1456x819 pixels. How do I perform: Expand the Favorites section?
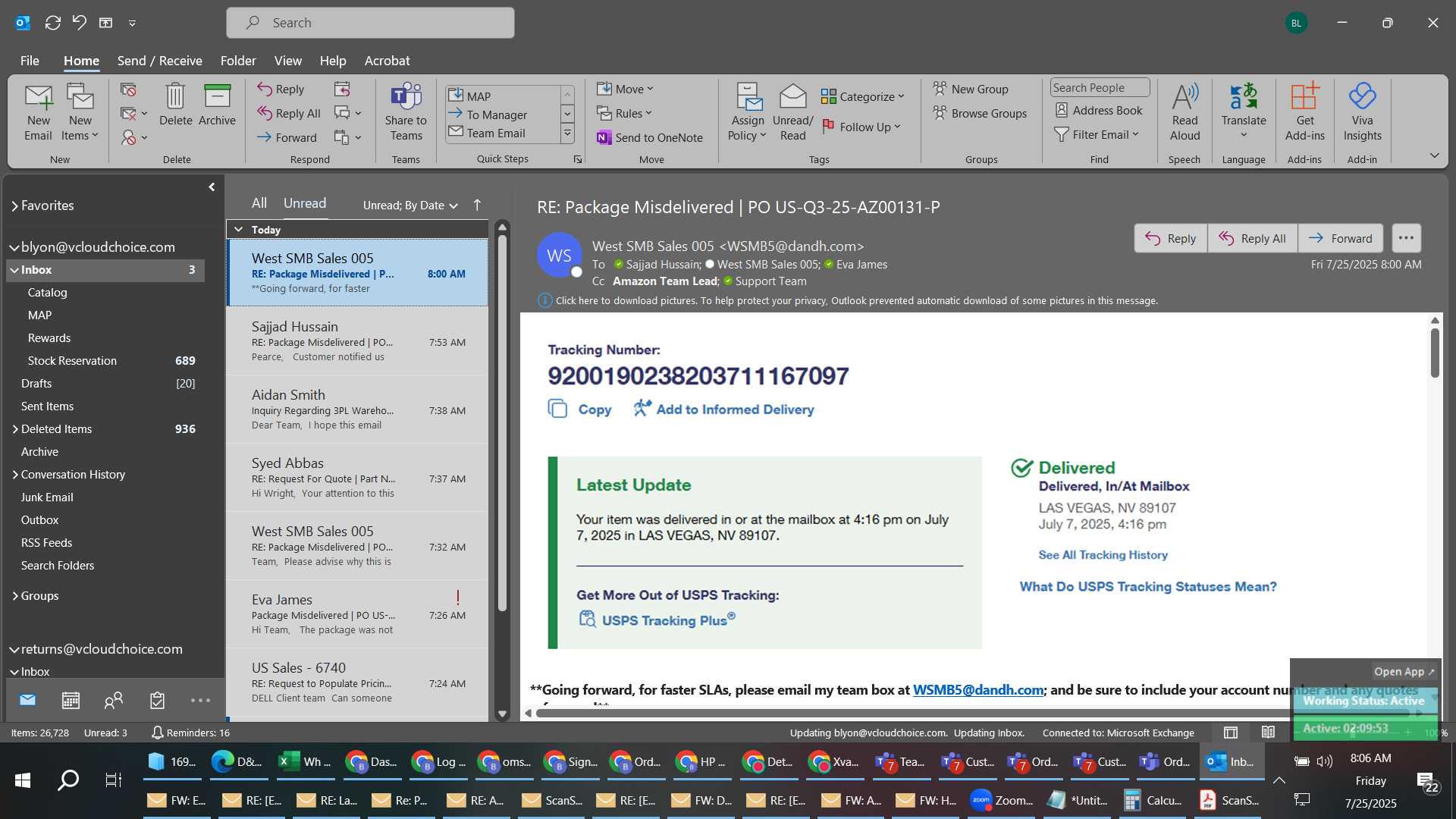pyautogui.click(x=14, y=206)
